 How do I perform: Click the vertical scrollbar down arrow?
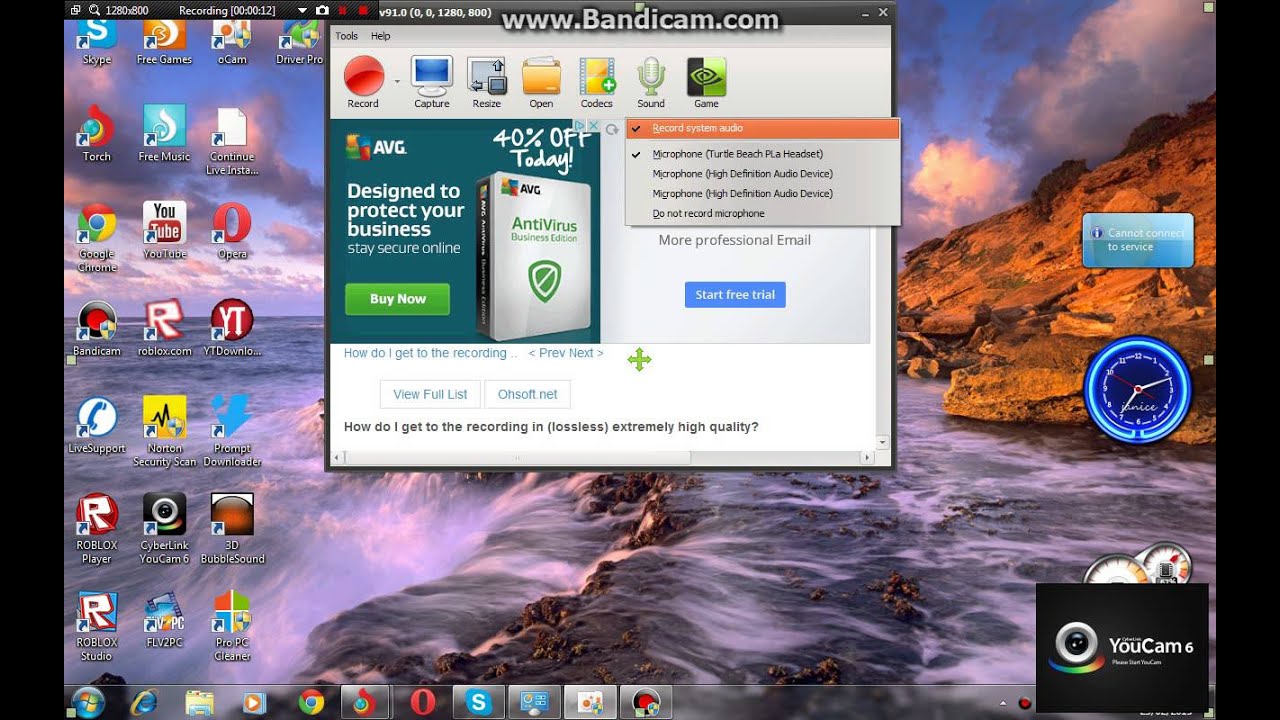882,441
